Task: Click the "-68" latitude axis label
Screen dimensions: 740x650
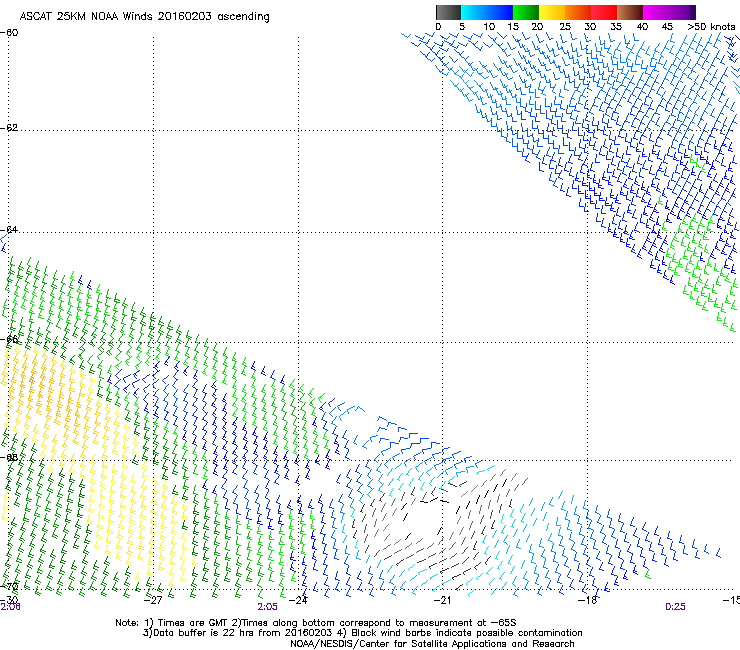Action: 9,457
